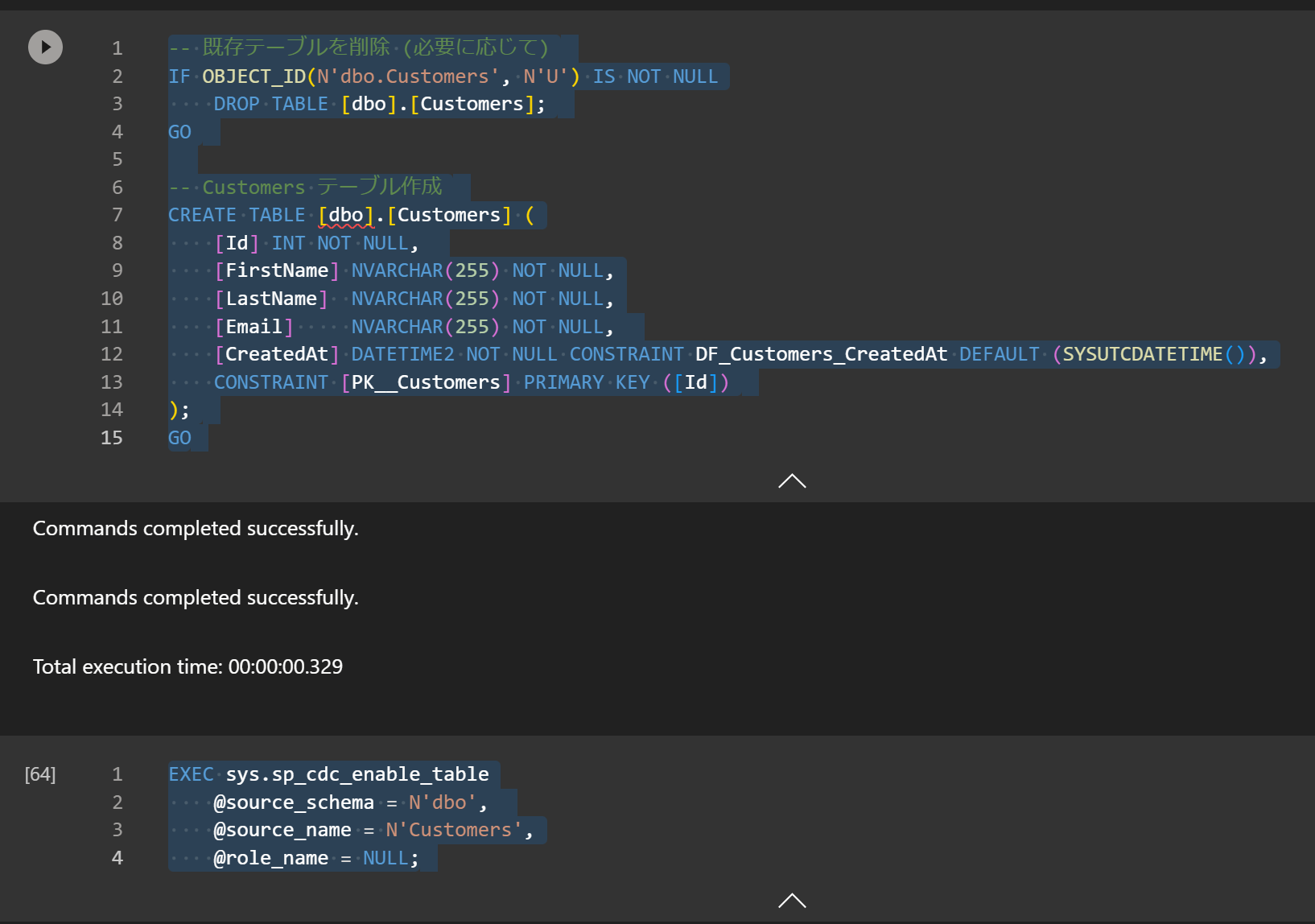Select '既存テーブルを削除' comment line
The width and height of the screenshot is (1315, 924).
tap(359, 48)
